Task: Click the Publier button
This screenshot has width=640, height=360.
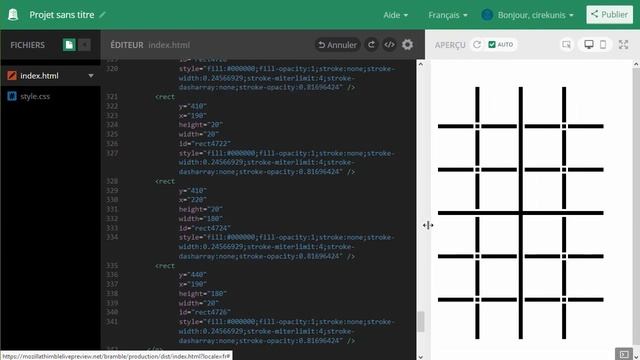Action: coord(609,15)
